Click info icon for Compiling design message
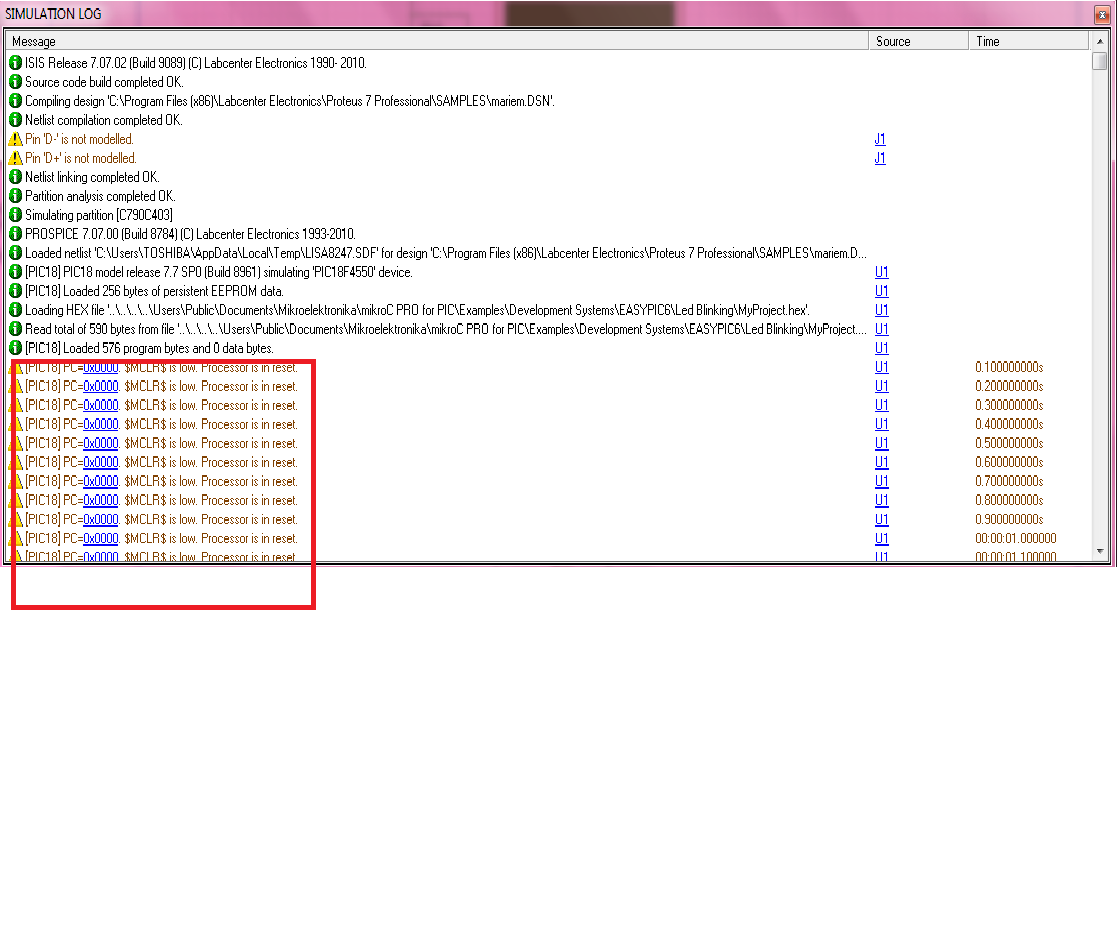Image resolution: width=1117 pixels, height=948 pixels. point(15,101)
